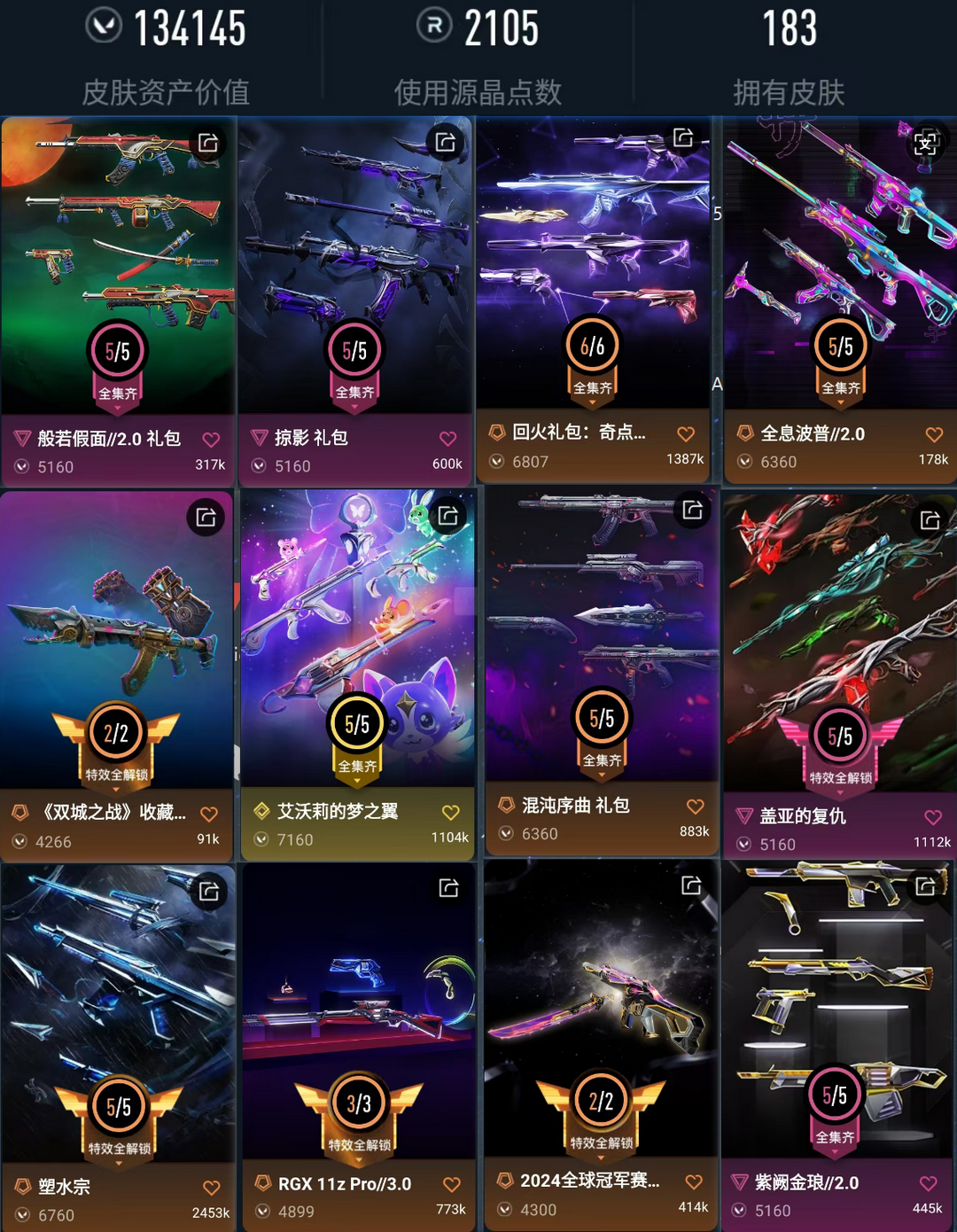The width and height of the screenshot is (957, 1232).
Task: Like the 盖亚的复仇 bundle
Action: coord(933,817)
